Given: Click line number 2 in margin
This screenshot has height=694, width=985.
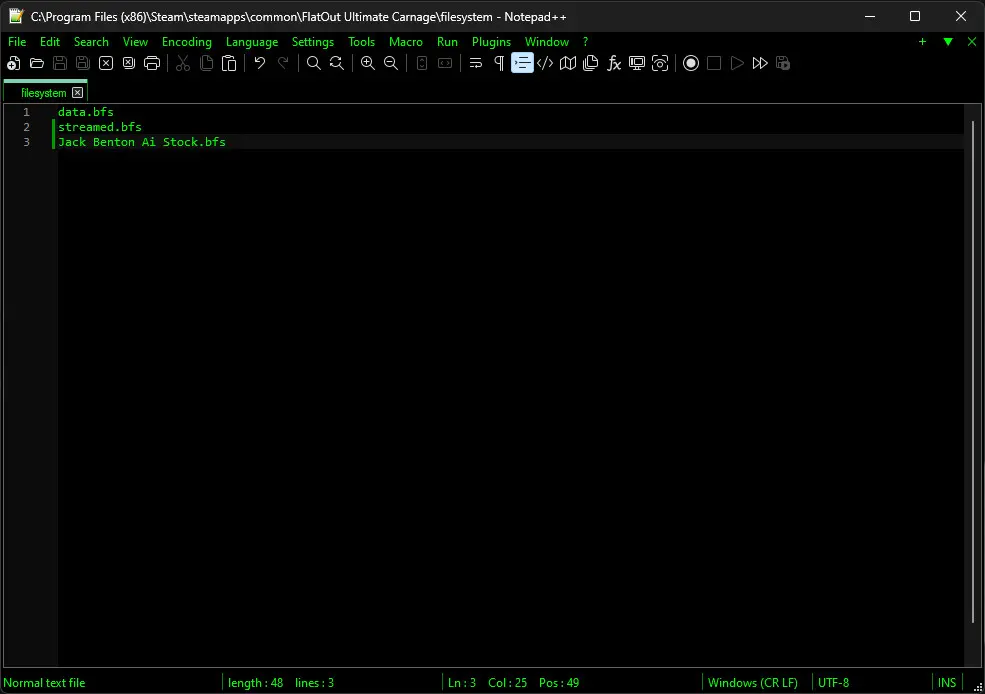Looking at the screenshot, I should coord(26,127).
